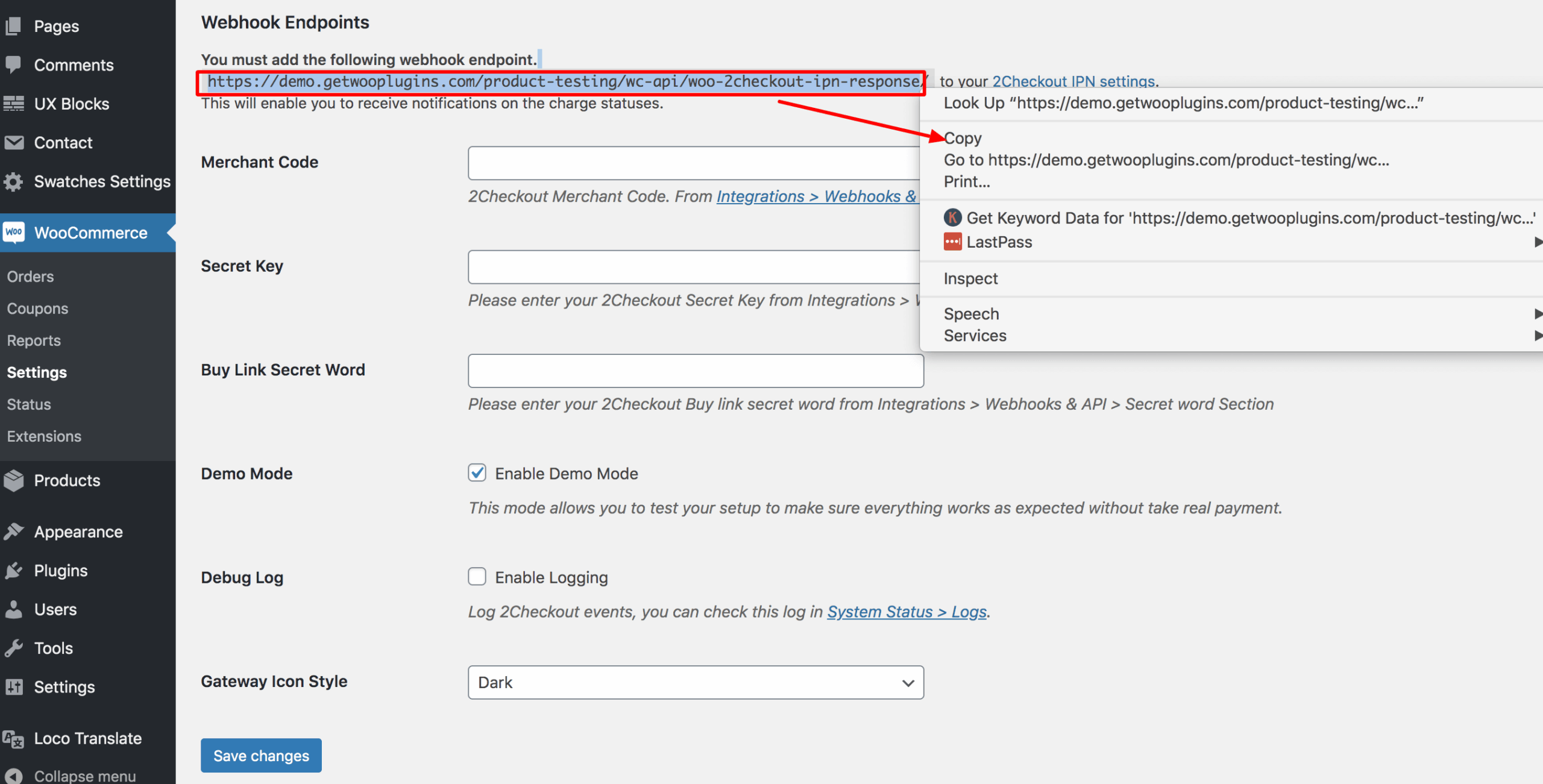This screenshot has width=1543, height=784.
Task: Click the Save changes button
Action: tap(260, 755)
